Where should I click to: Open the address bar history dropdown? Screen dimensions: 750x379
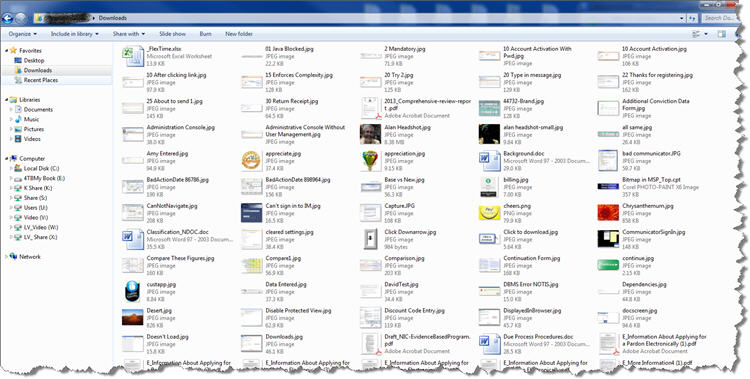(682, 18)
